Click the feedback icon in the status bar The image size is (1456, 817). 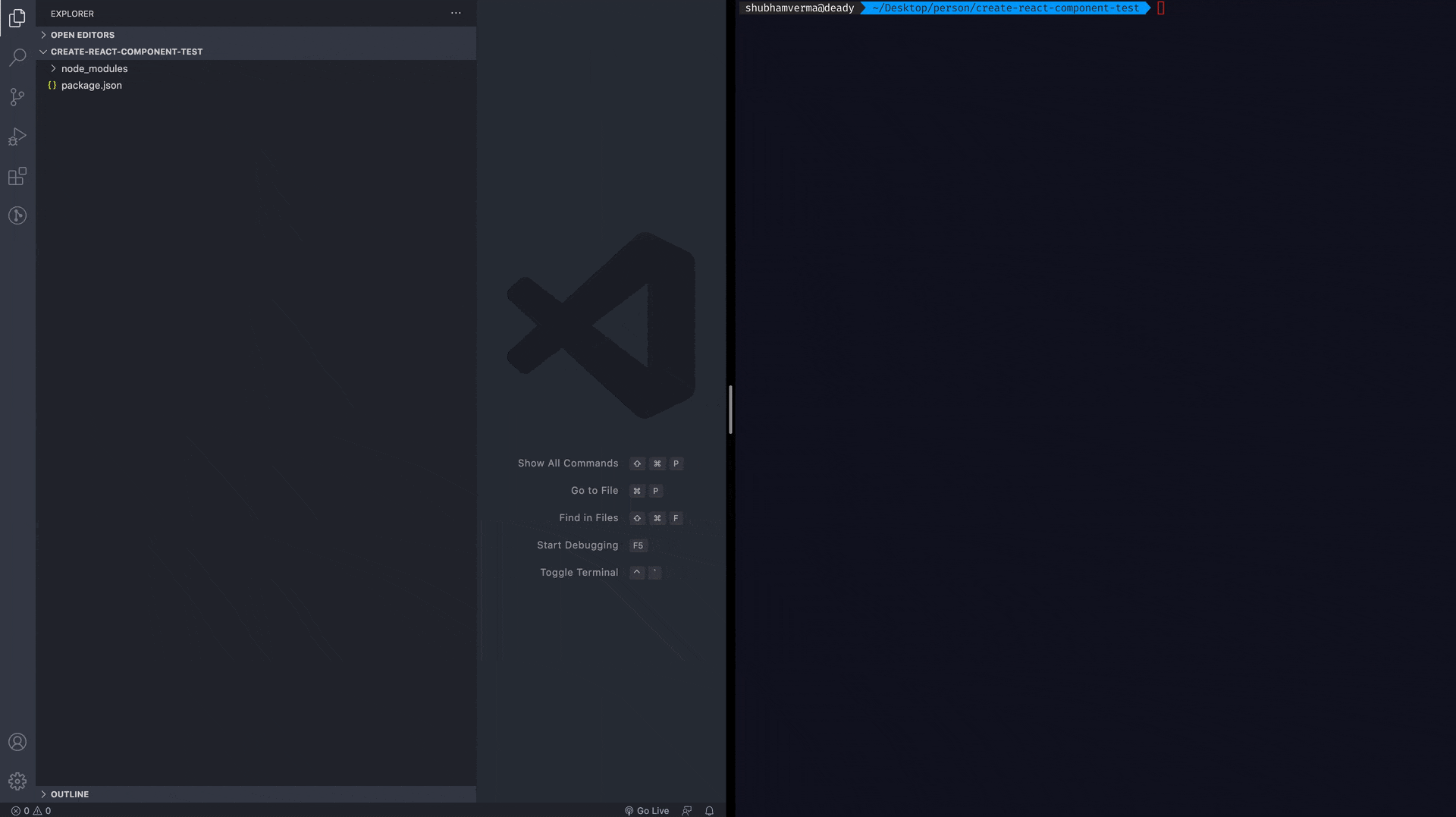point(687,811)
